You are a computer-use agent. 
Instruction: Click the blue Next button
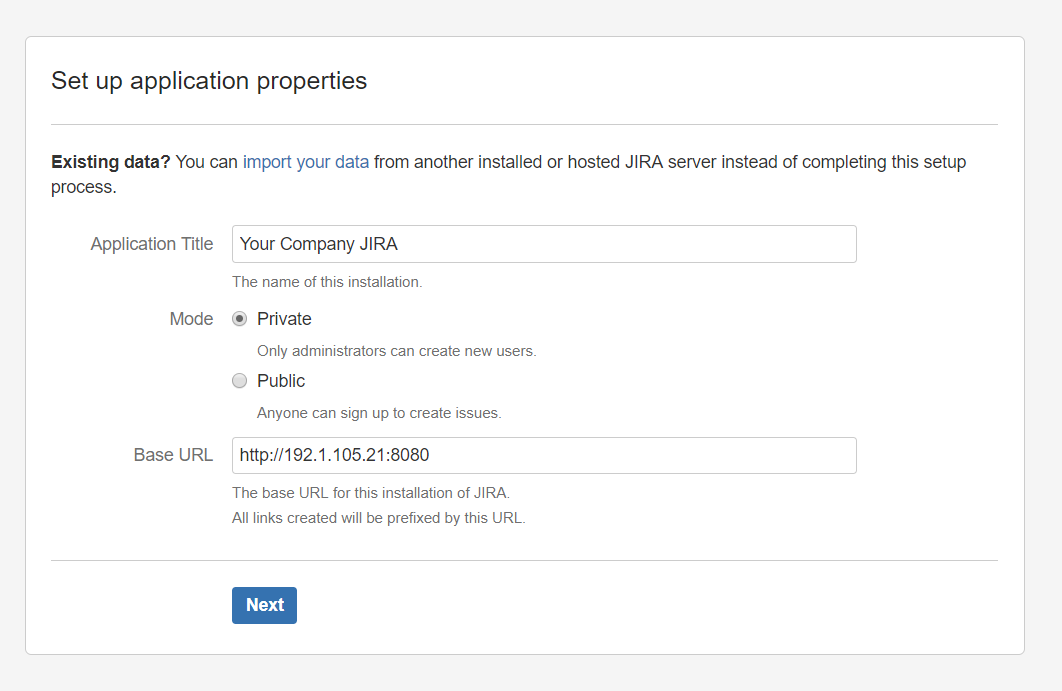pos(264,605)
